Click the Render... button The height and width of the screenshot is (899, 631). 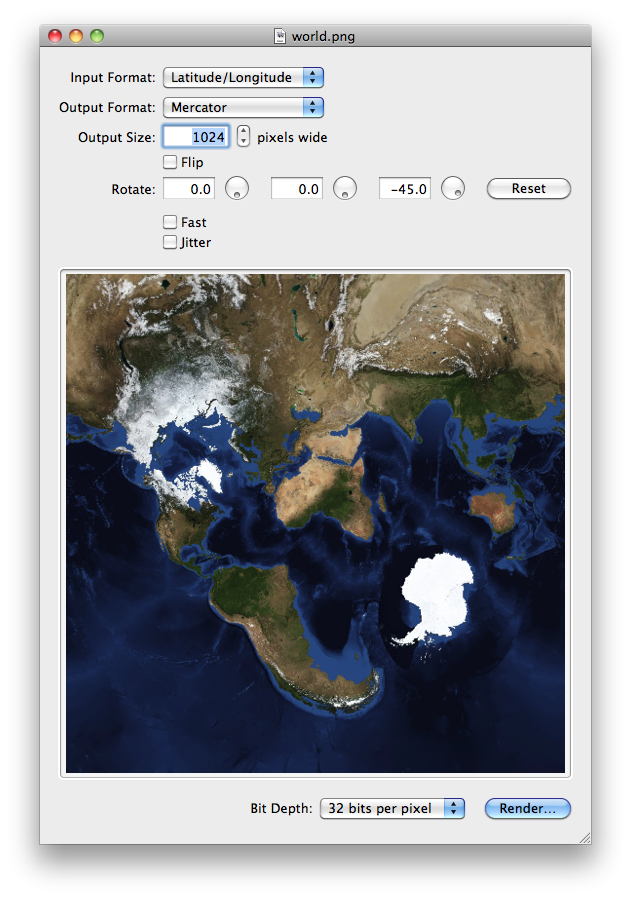(x=528, y=808)
